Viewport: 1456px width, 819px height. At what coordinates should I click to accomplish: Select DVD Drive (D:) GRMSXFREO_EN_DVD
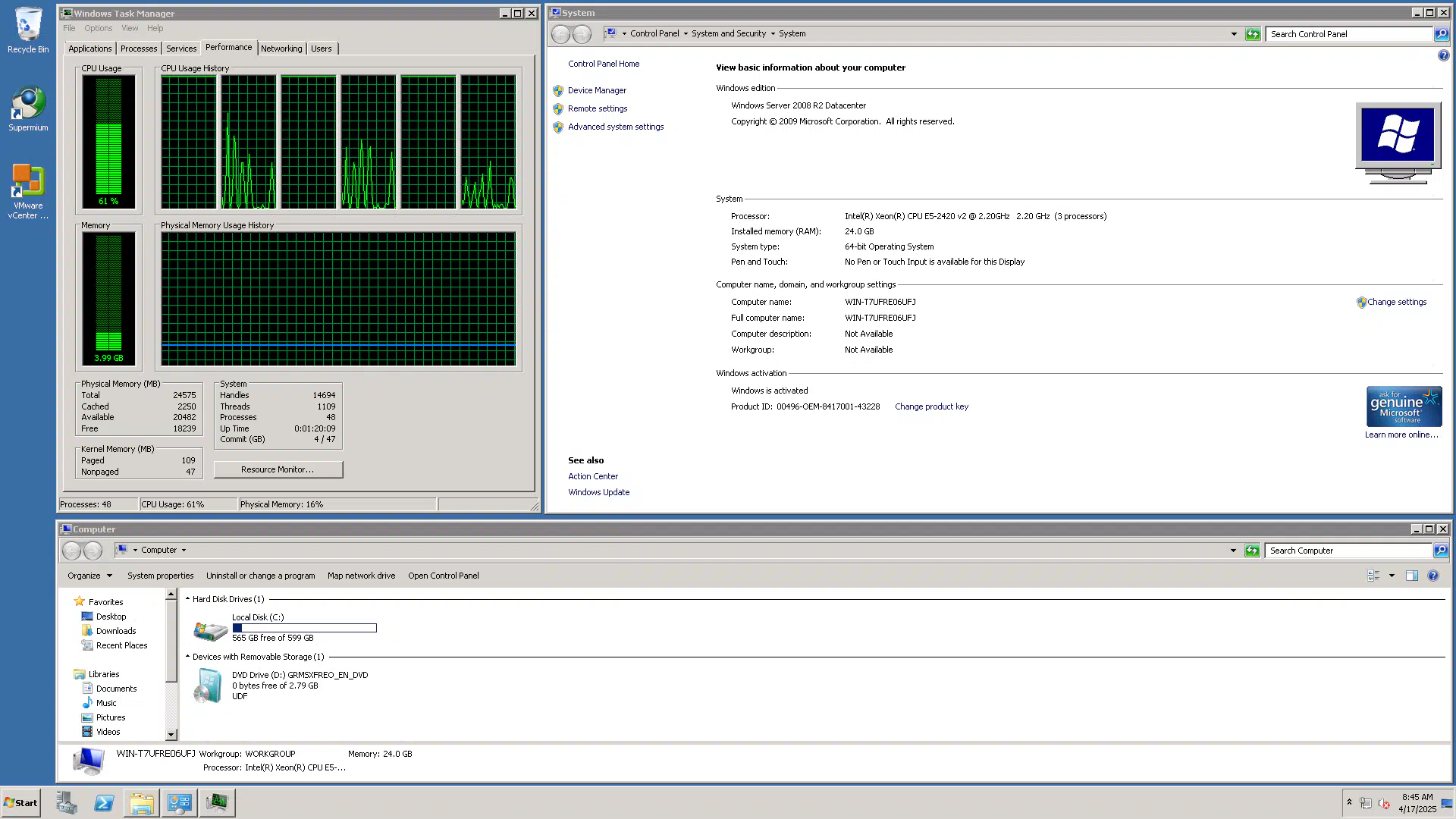(x=281, y=686)
